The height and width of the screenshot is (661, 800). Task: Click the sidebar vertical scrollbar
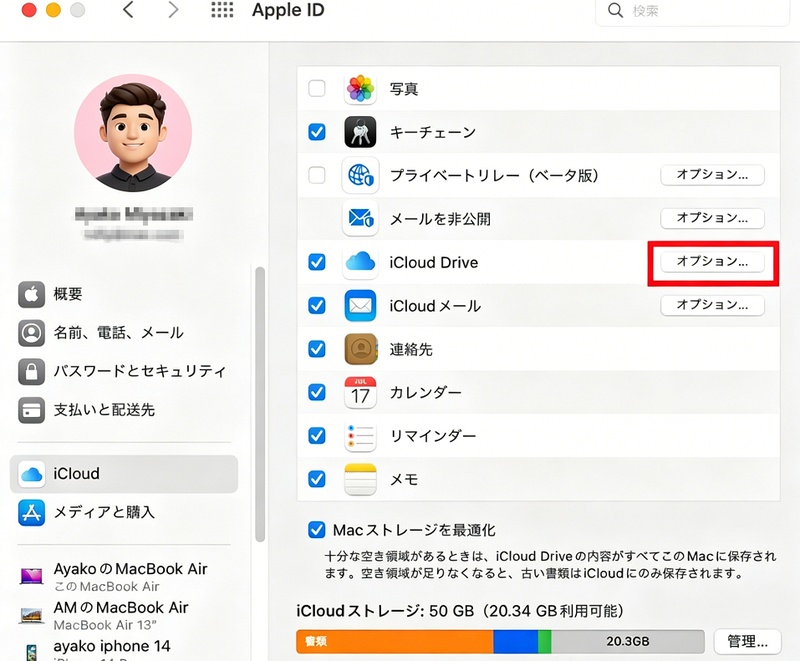(260, 404)
